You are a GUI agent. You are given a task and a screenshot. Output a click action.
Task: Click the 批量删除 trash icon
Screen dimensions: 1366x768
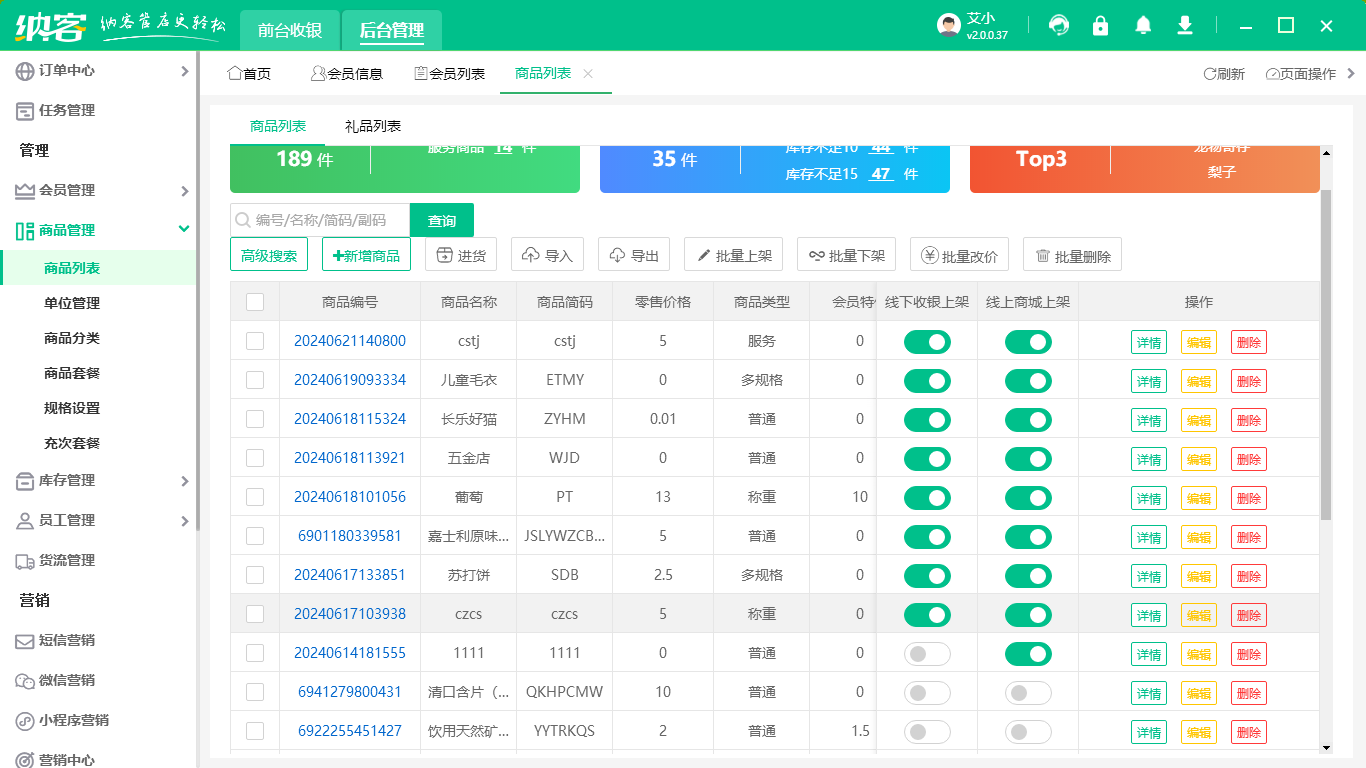(1043, 256)
